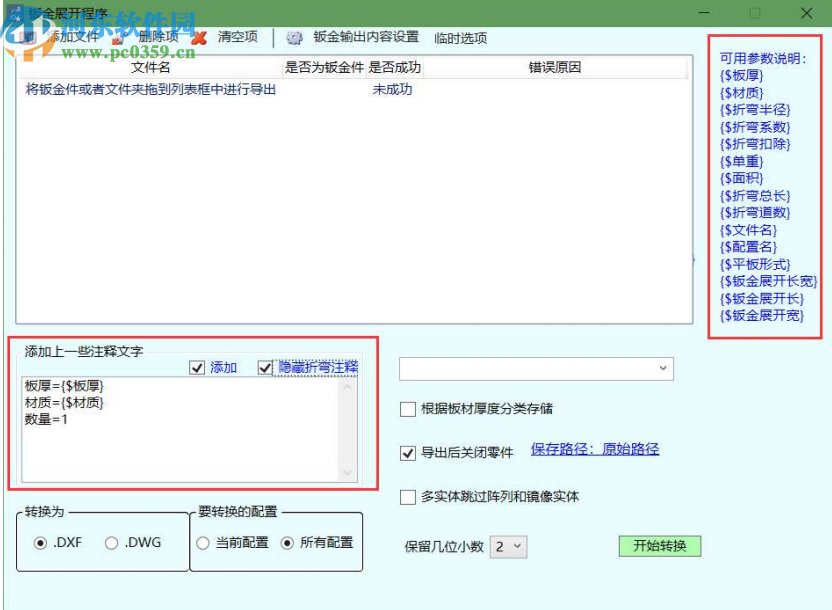
Task: Click the {$钣金展开长} parameter
Action: click(761, 299)
